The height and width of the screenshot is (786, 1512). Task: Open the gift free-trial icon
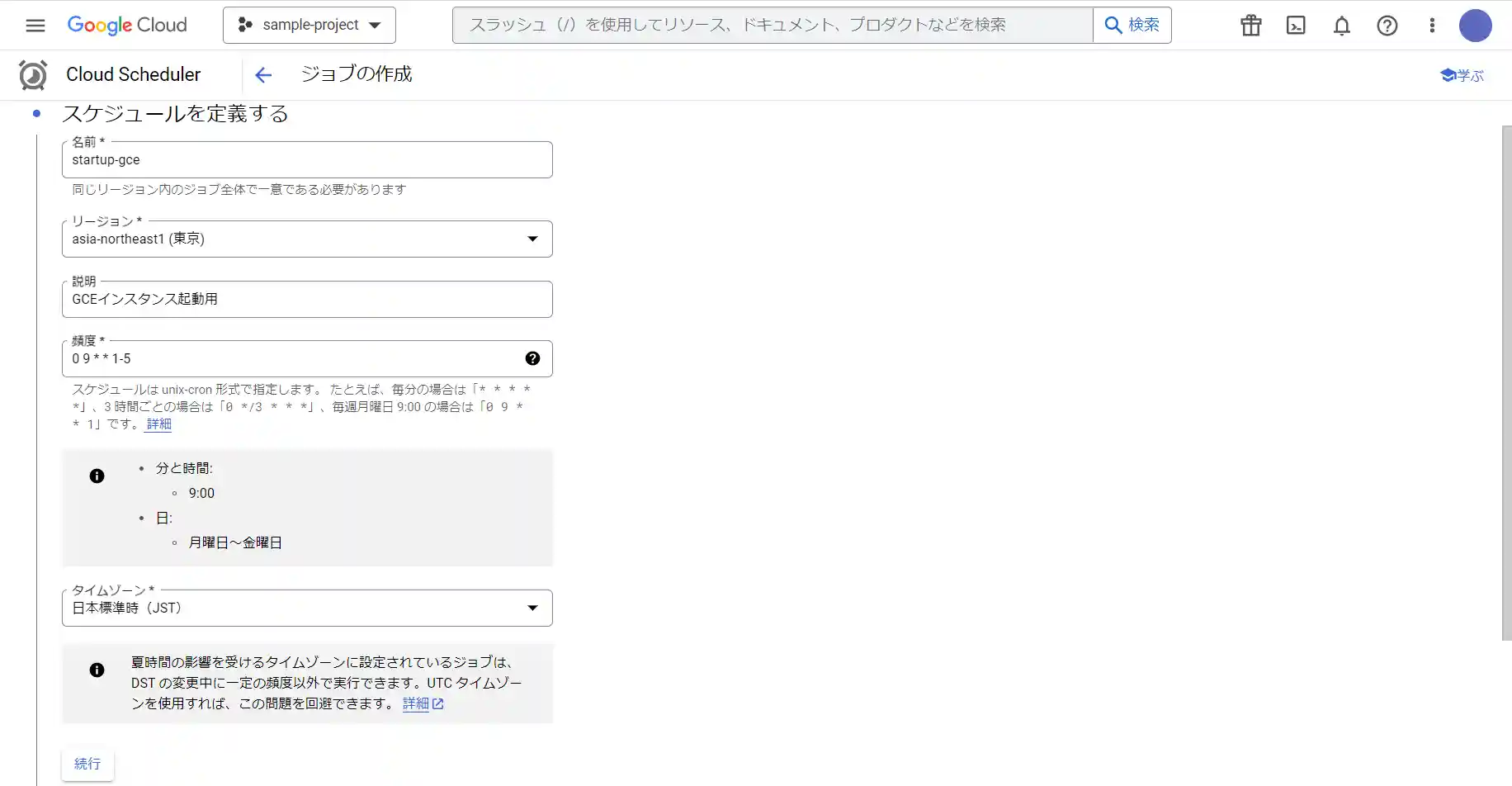click(1251, 26)
